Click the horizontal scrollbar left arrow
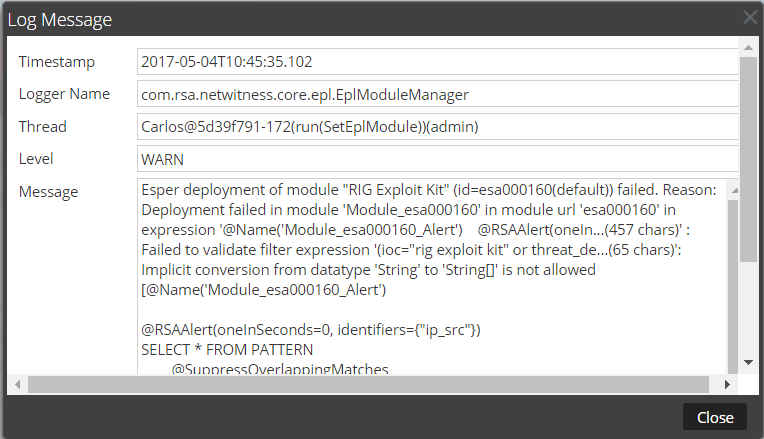Image resolution: width=764 pixels, height=439 pixels. click(x=15, y=384)
